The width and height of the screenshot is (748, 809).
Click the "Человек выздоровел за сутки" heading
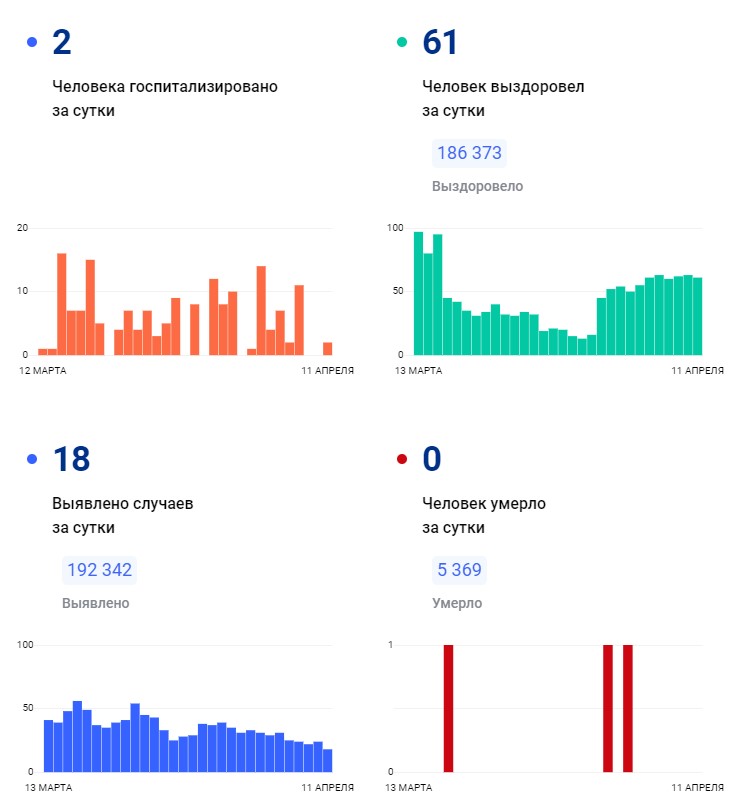[x=503, y=98]
